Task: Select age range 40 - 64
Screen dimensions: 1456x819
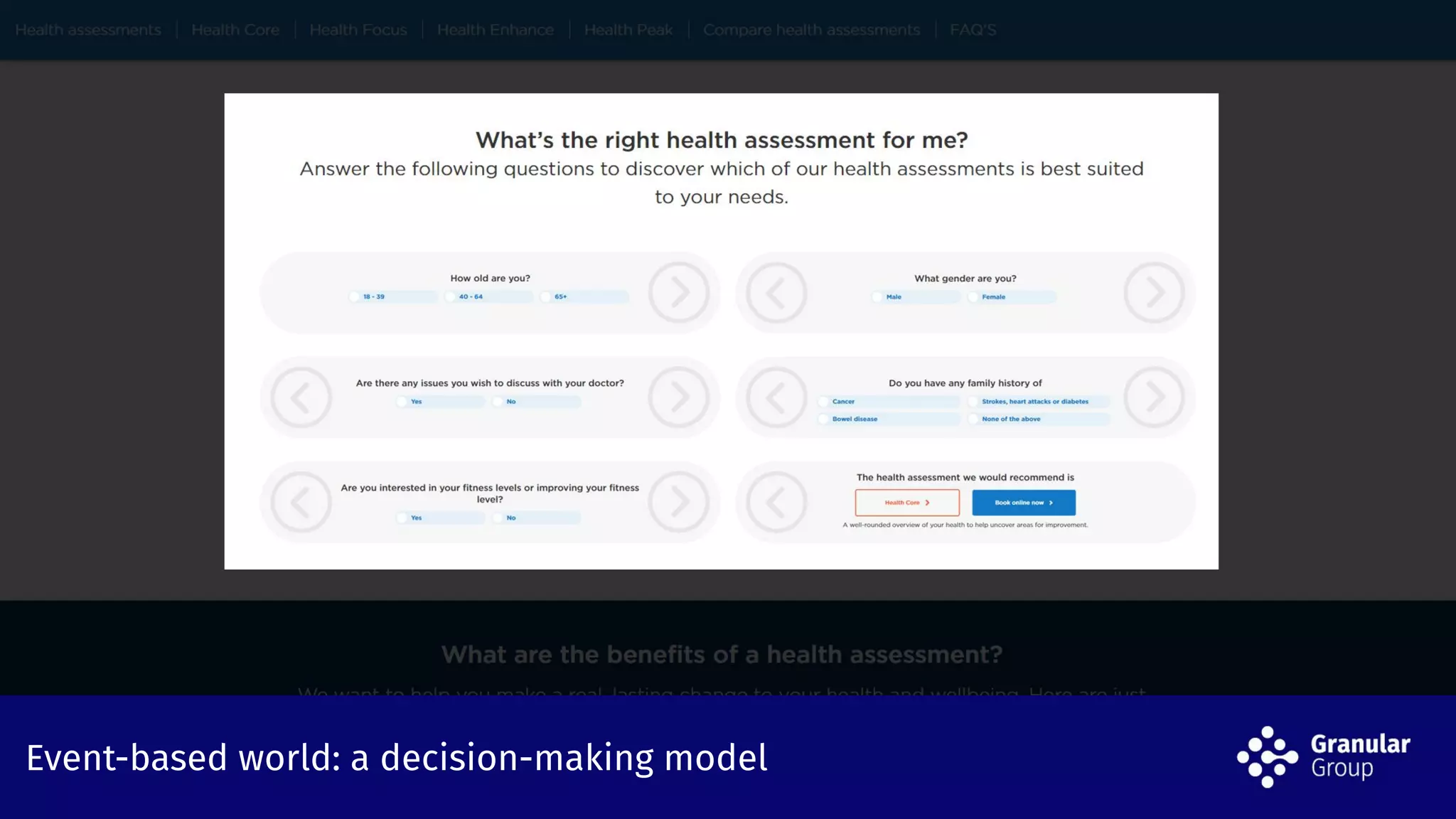Action: [x=489, y=296]
